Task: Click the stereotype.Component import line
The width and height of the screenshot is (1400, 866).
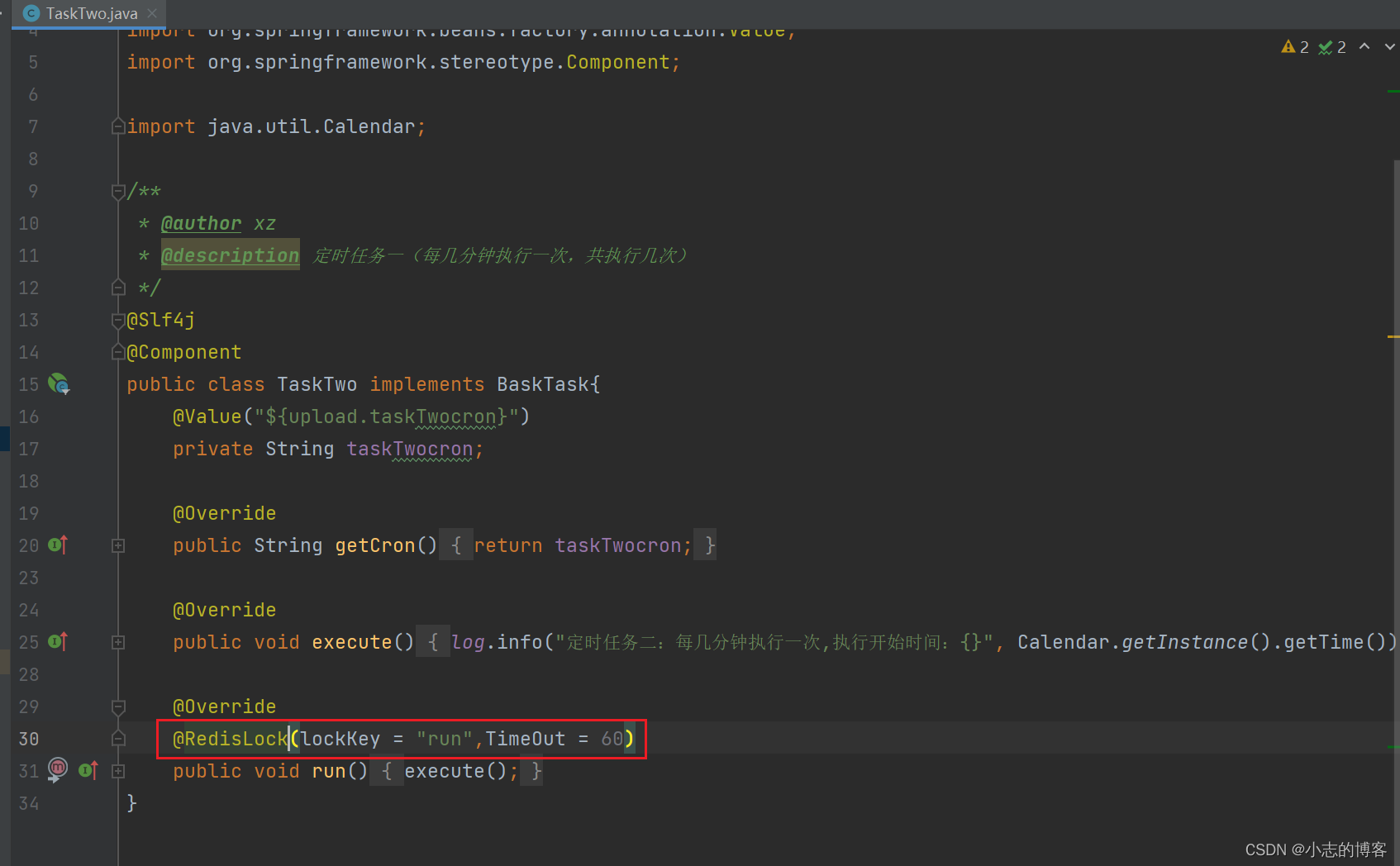Action: coord(403,62)
